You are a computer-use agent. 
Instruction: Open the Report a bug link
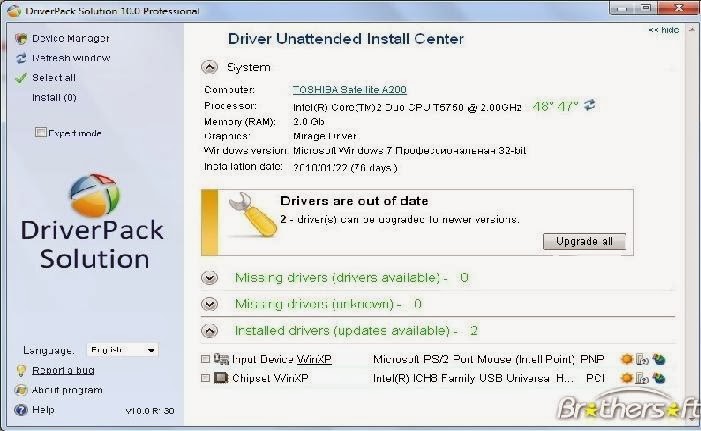pyautogui.click(x=63, y=370)
